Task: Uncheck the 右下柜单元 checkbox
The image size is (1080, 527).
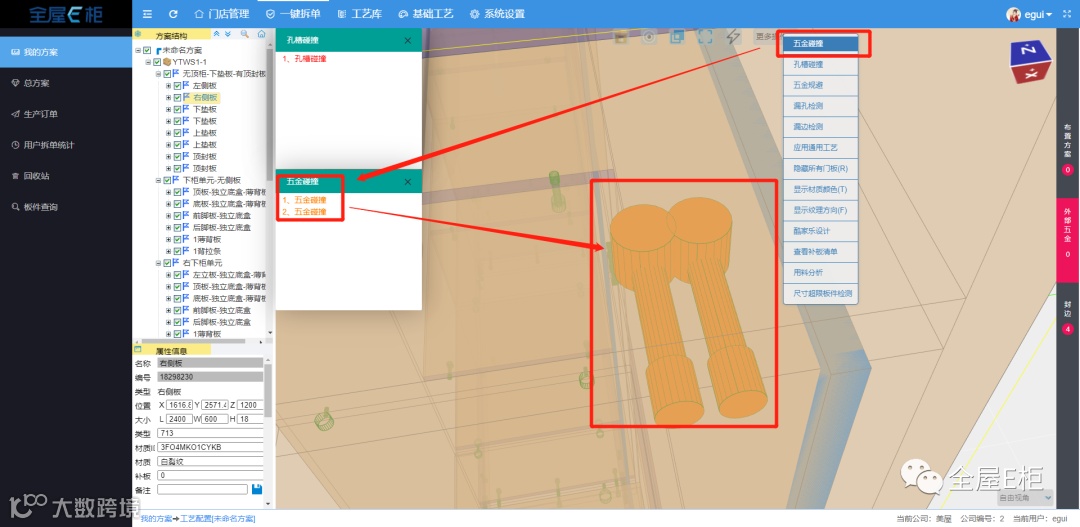Action: tap(167, 263)
